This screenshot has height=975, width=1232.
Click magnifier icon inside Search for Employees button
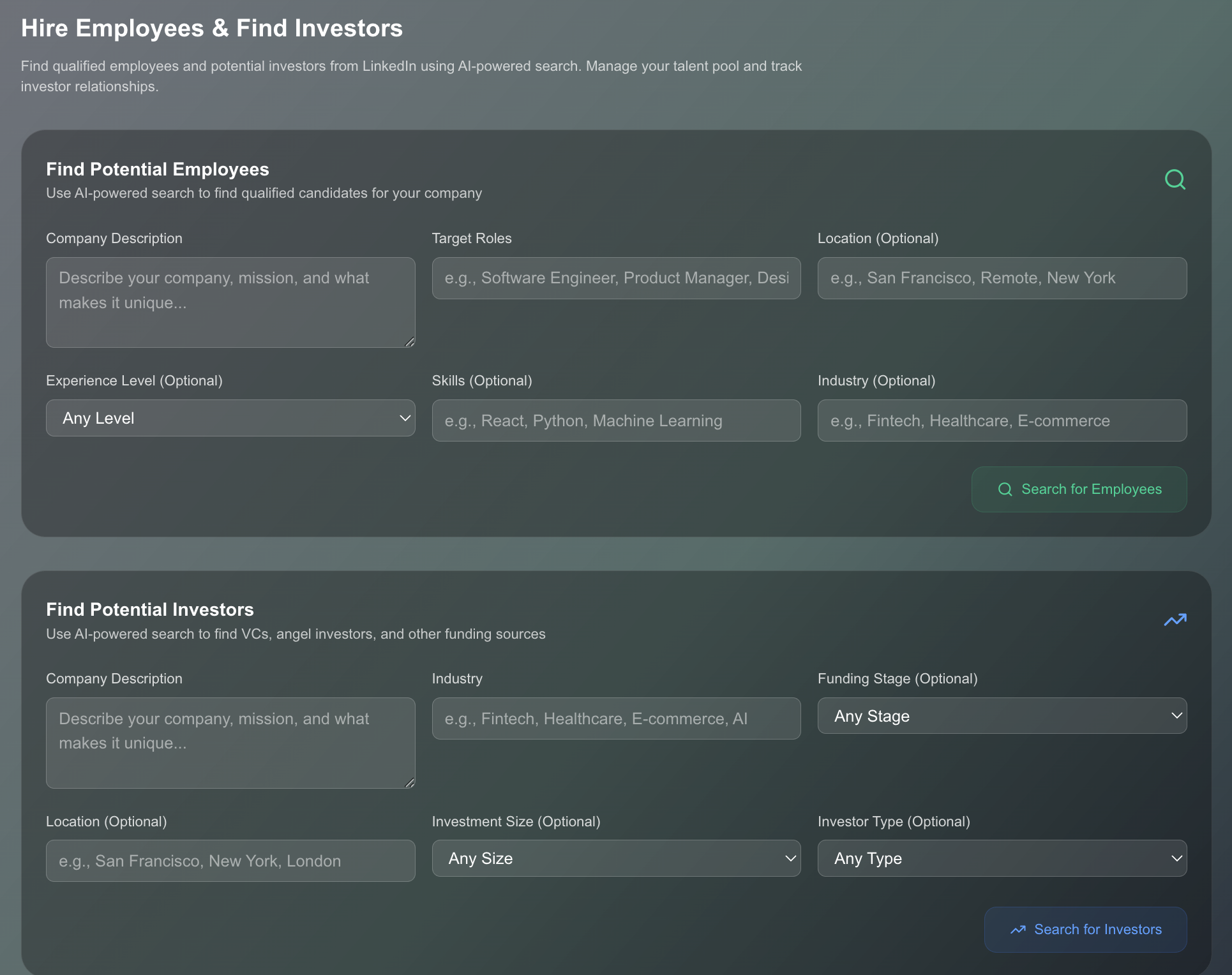coord(1005,489)
